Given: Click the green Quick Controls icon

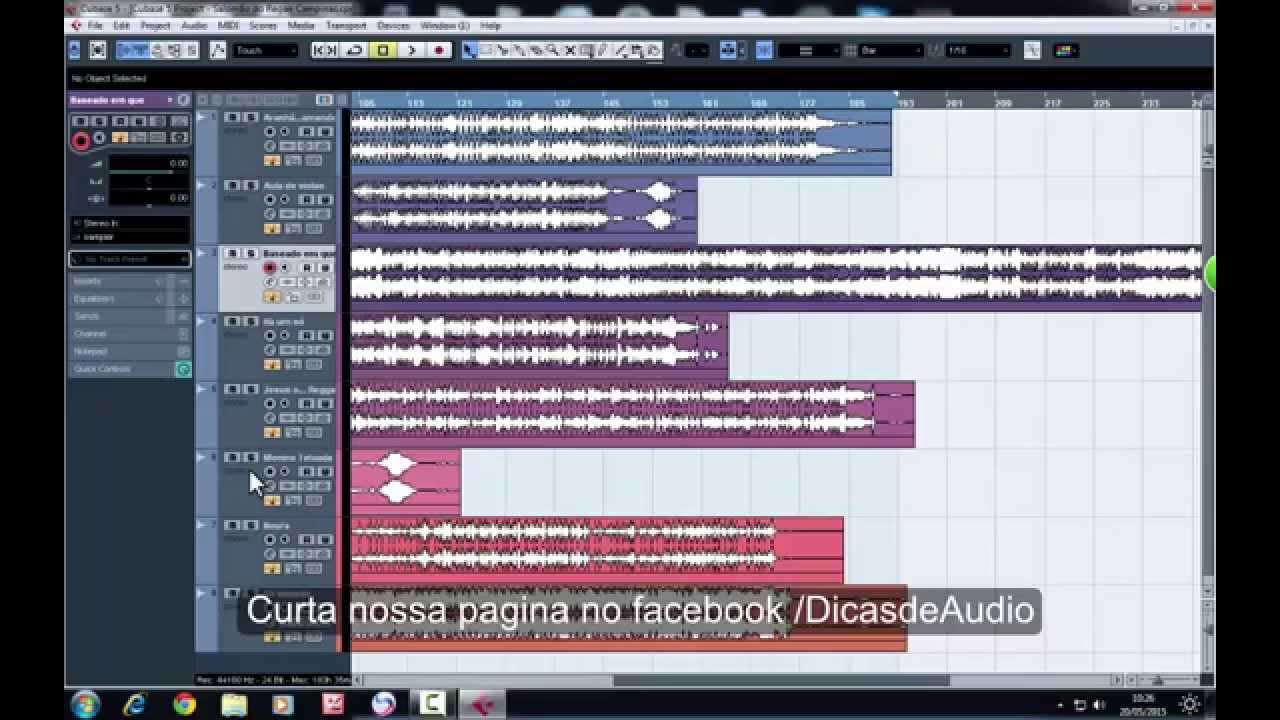Looking at the screenshot, I should coord(183,369).
